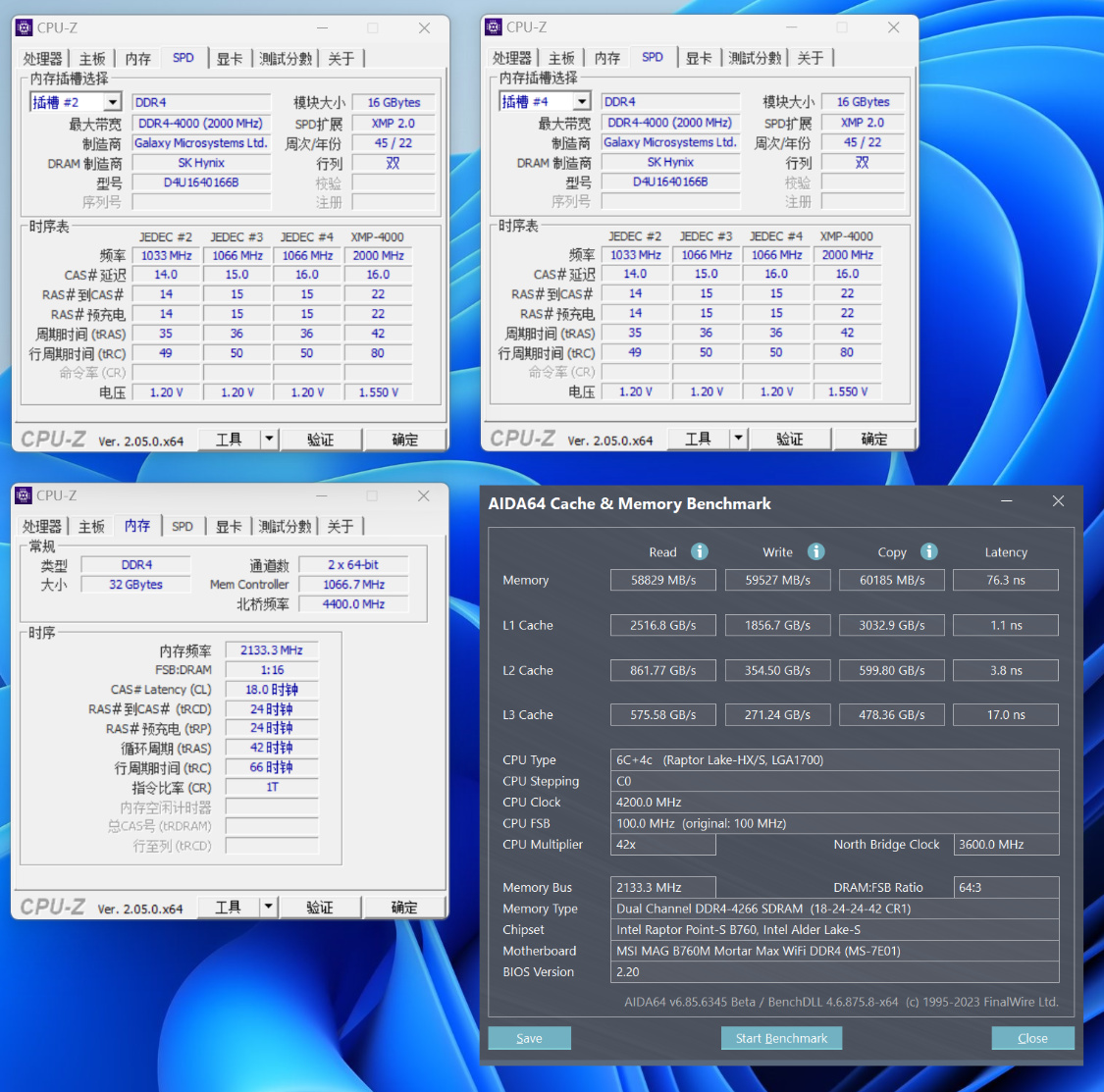Switch to 主板 tab in top-left CPU-Z
The width and height of the screenshot is (1104, 1092).
92,59
